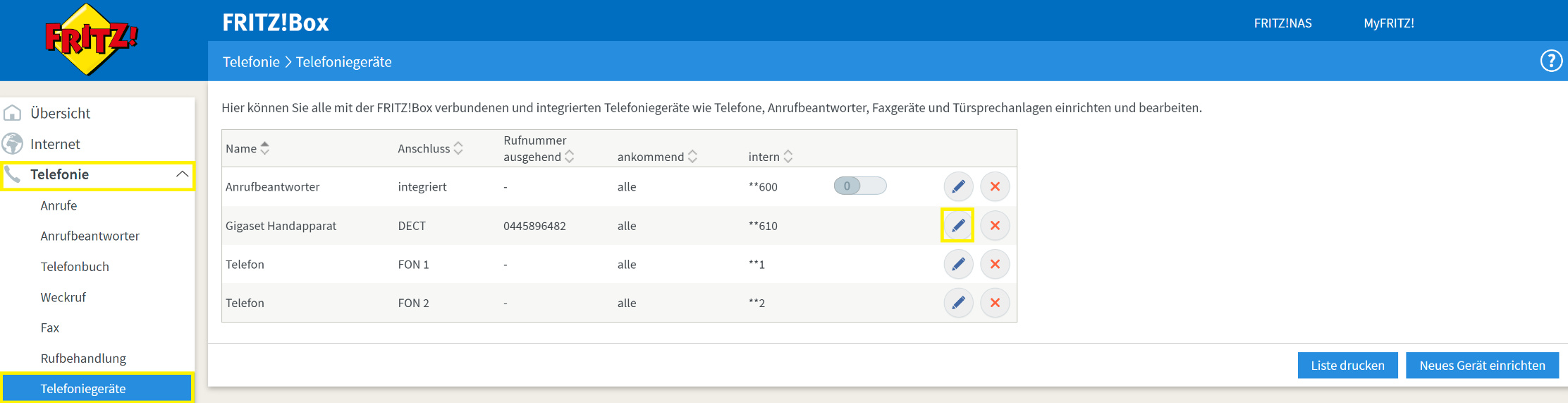Viewport: 1568px width, 403px height.
Task: Edit the Gigaset Handapparat entry
Action: [x=958, y=225]
